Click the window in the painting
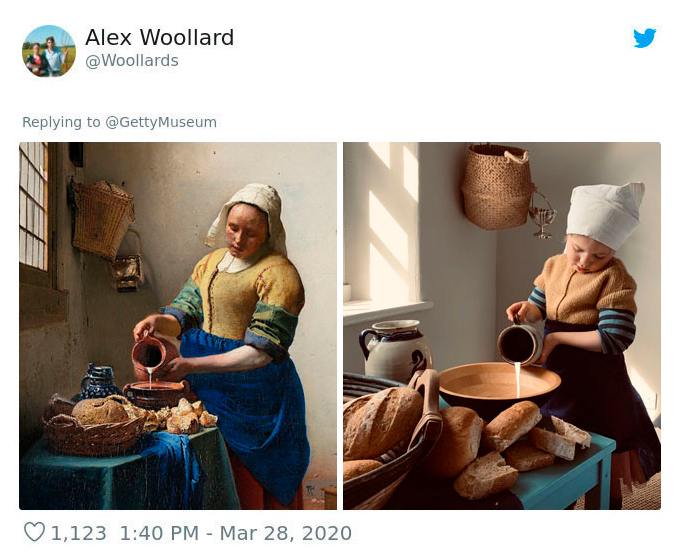This screenshot has height=560, width=680. (33, 206)
